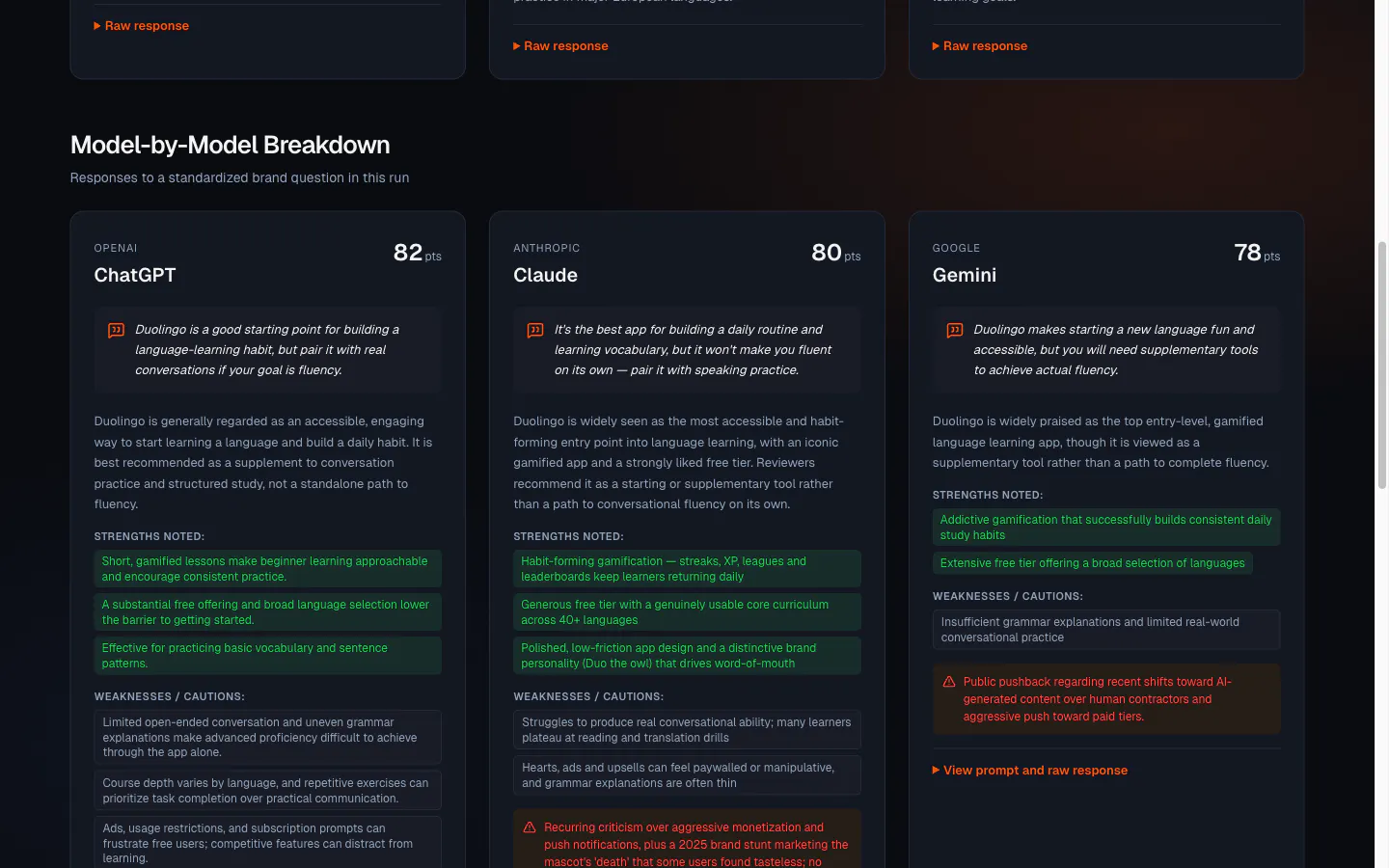Click alert 'Recurring criticism over aggressive monetization'
The width and height of the screenshot is (1389, 868).
point(687,839)
